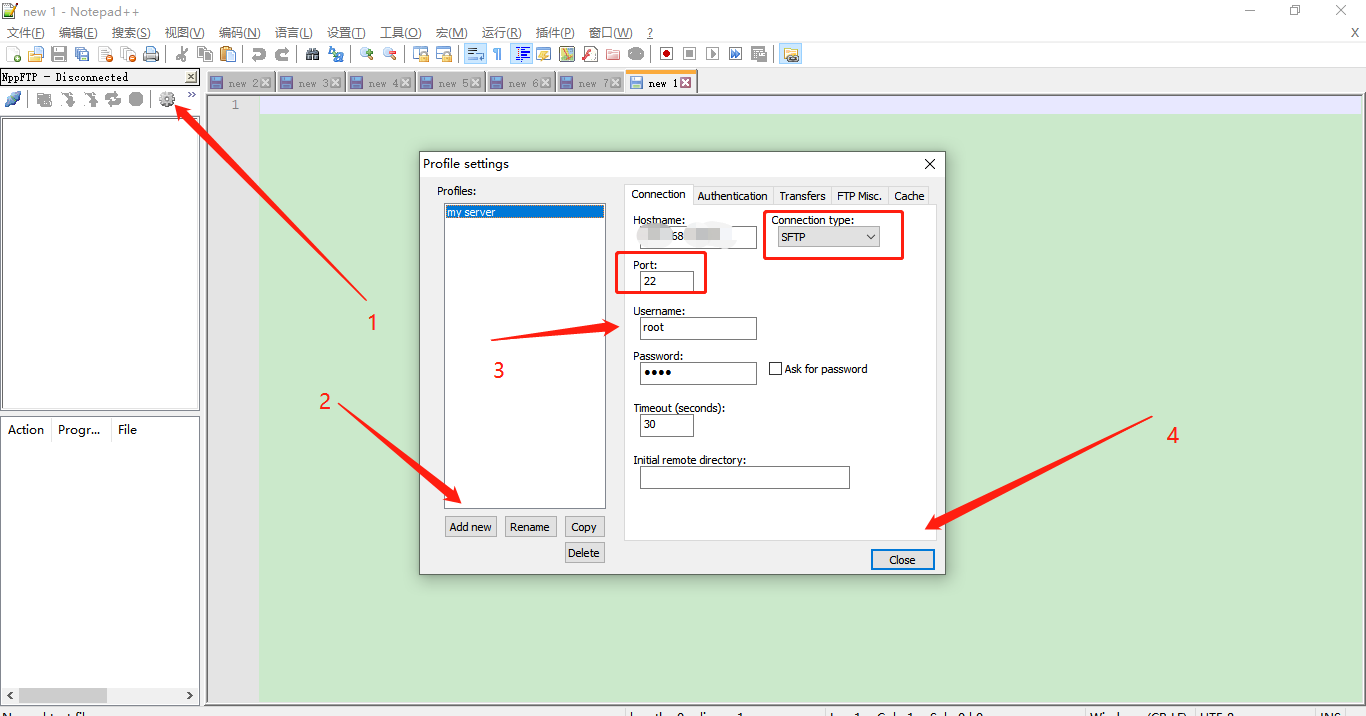
Task: Click the Copy profile button
Action: click(x=584, y=527)
